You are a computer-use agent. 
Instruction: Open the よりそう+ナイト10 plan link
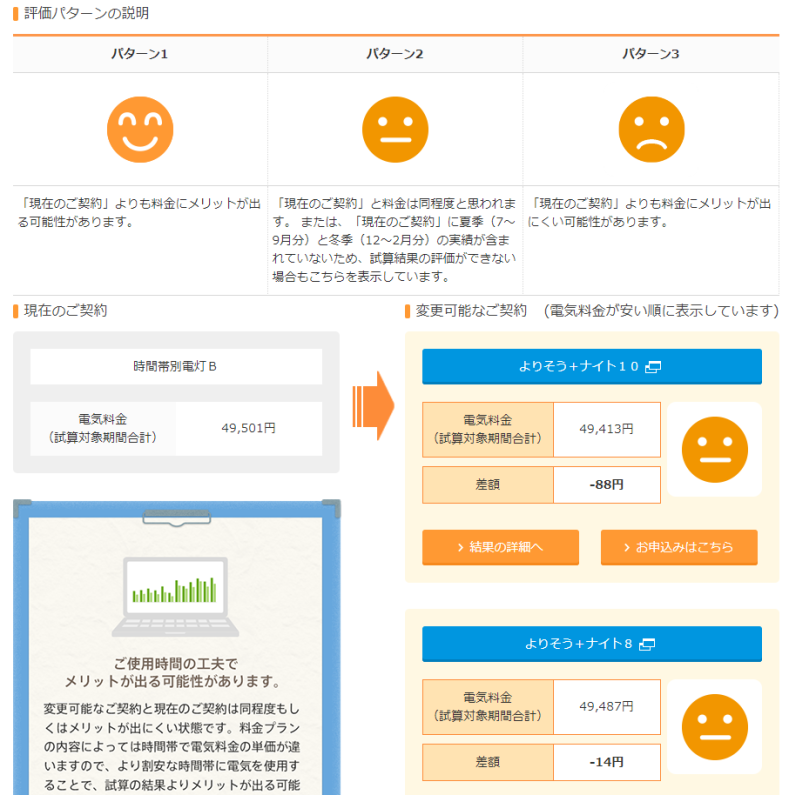(591, 366)
